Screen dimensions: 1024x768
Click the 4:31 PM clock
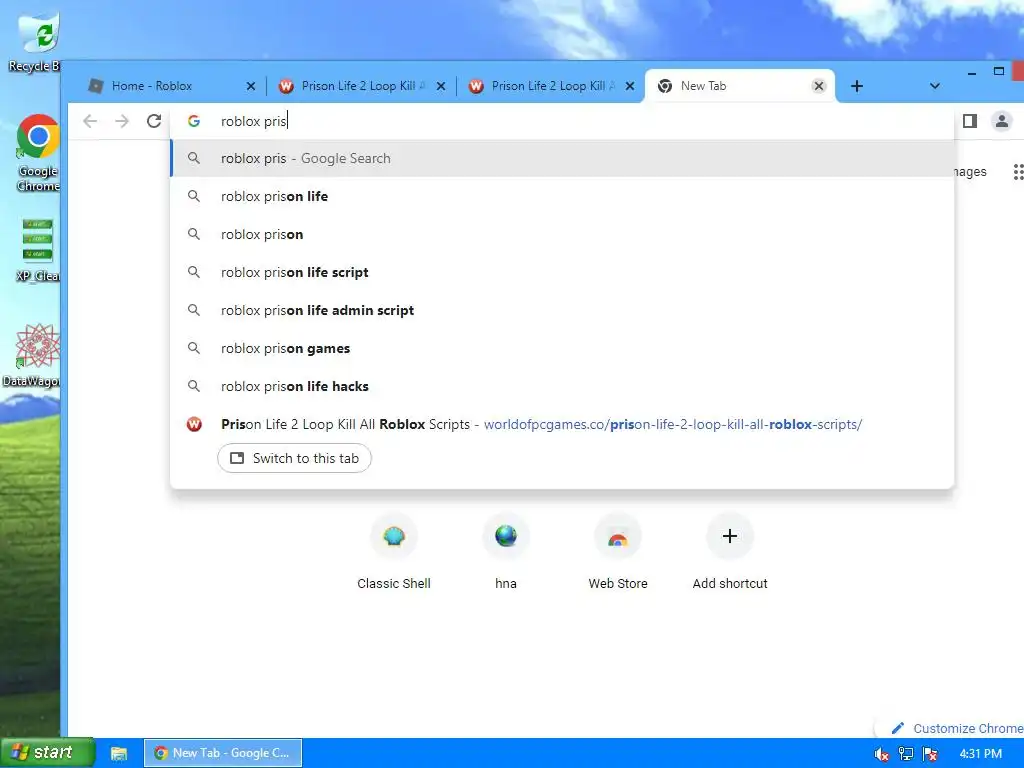click(x=980, y=754)
